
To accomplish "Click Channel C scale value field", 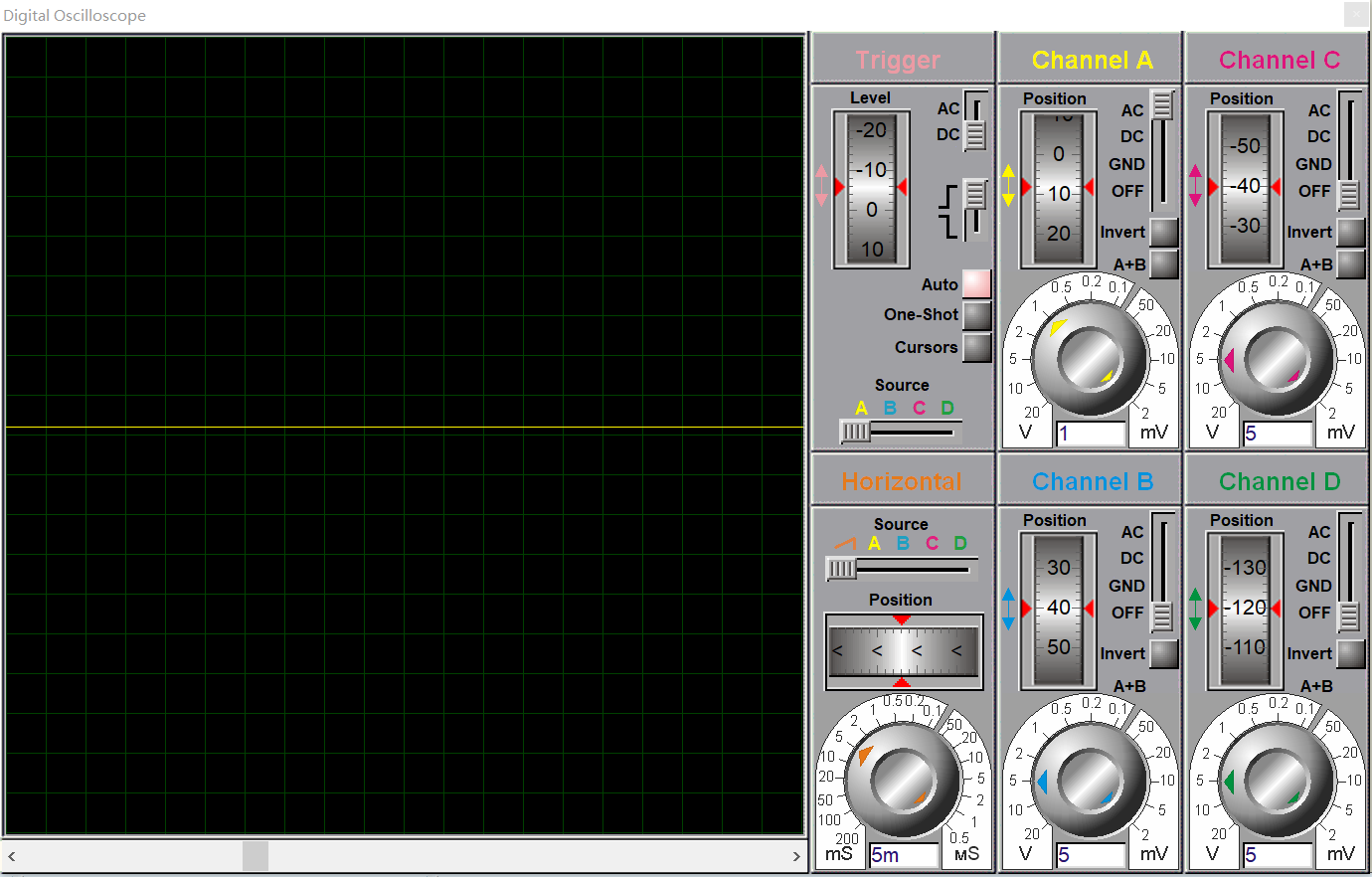I will point(1278,434).
